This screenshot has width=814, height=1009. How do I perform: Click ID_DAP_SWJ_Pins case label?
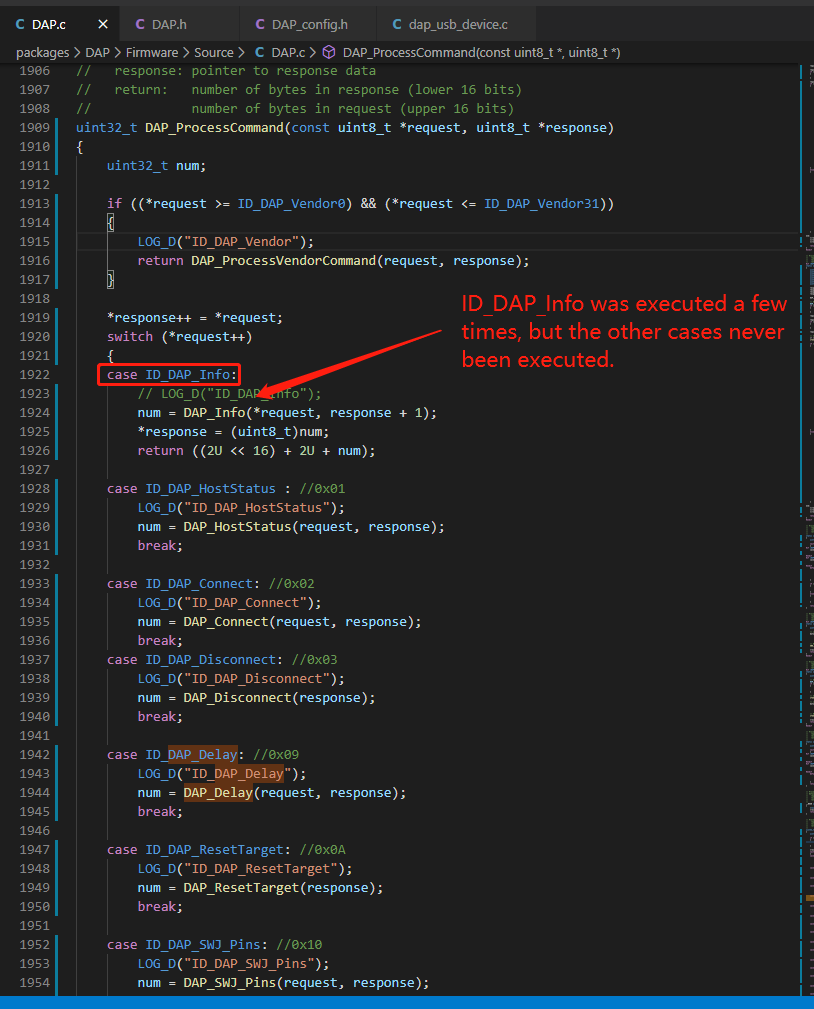pos(203,945)
